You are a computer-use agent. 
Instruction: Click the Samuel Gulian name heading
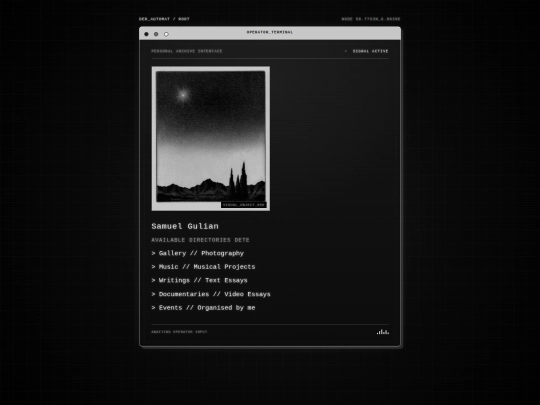(x=185, y=226)
